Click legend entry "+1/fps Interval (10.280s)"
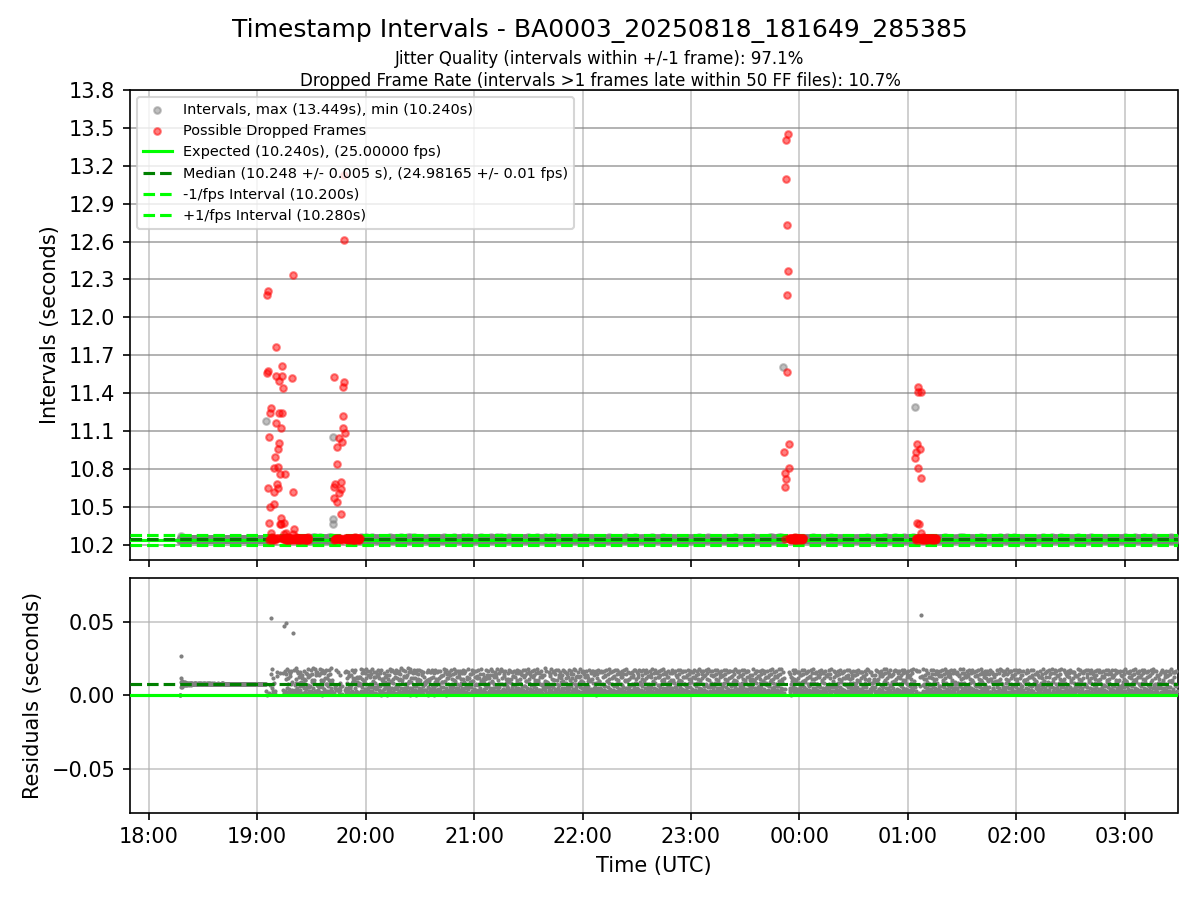 point(274,215)
